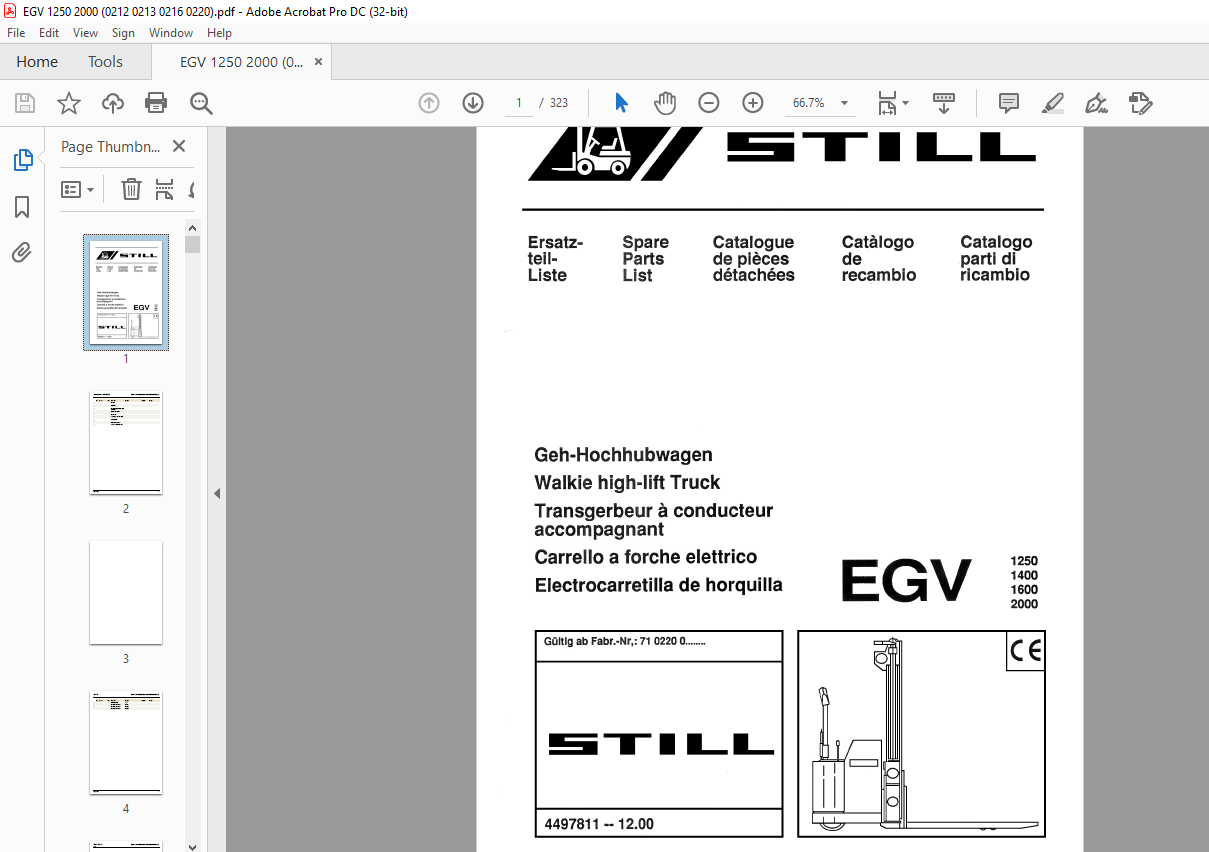Delete selected pages trash icon
Image resolution: width=1209 pixels, height=852 pixels.
click(131, 189)
